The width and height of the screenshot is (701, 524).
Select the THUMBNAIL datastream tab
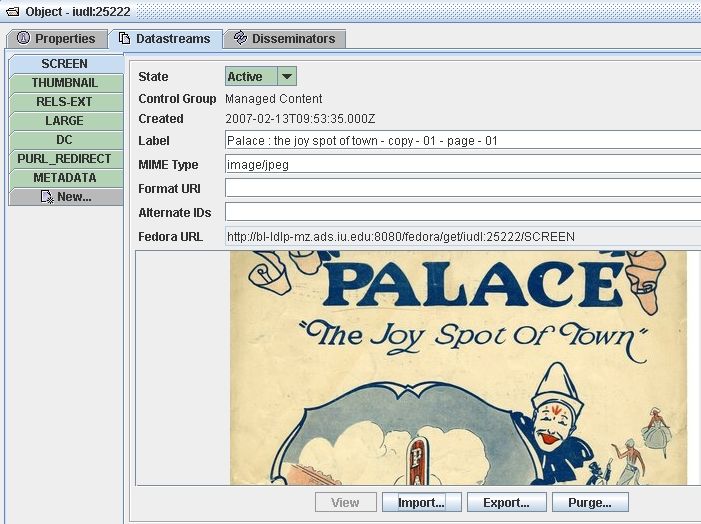pyautogui.click(x=65, y=83)
